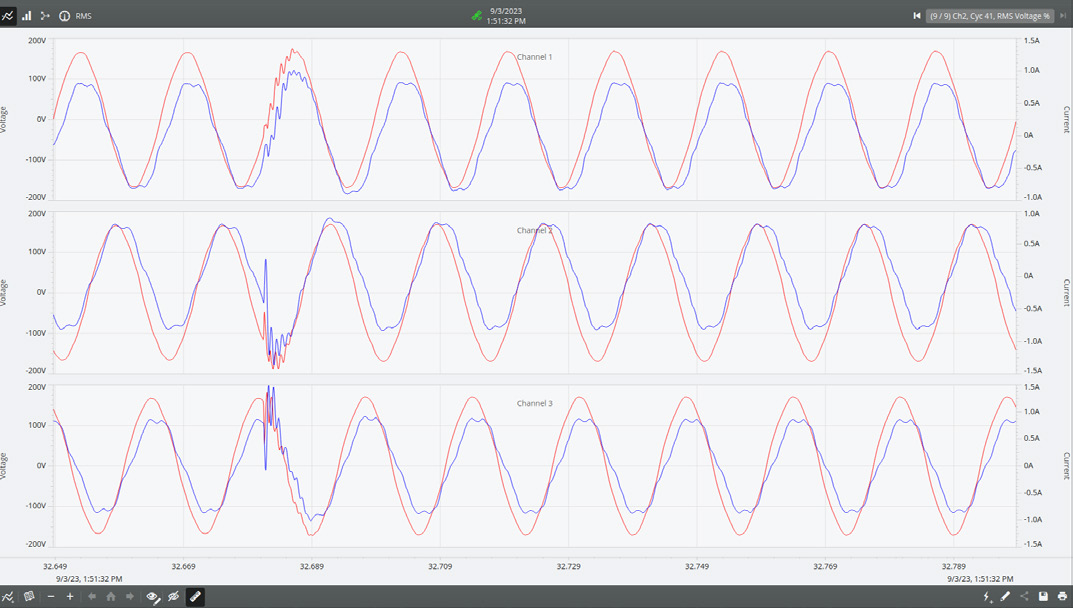Open the print dialog from bottom toolbar
The image size is (1073, 608).
pyautogui.click(x=1062, y=597)
